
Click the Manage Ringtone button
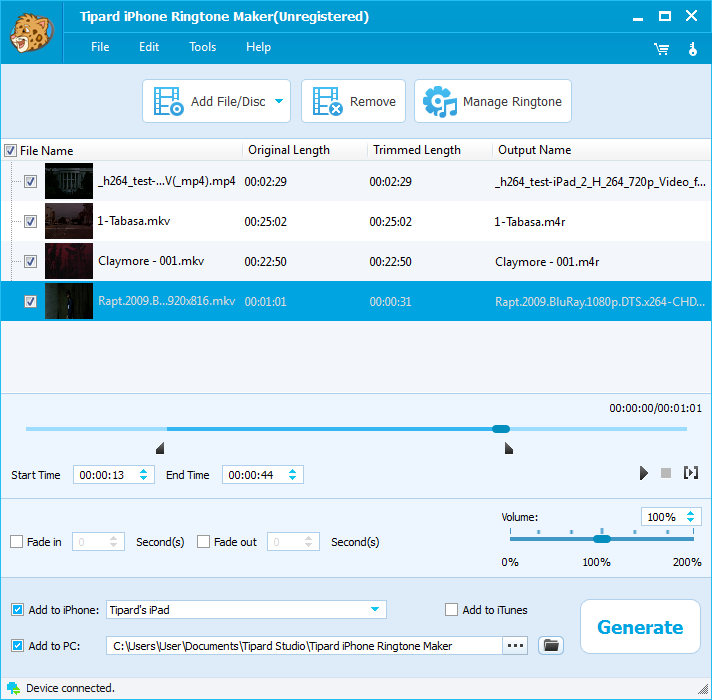point(493,101)
